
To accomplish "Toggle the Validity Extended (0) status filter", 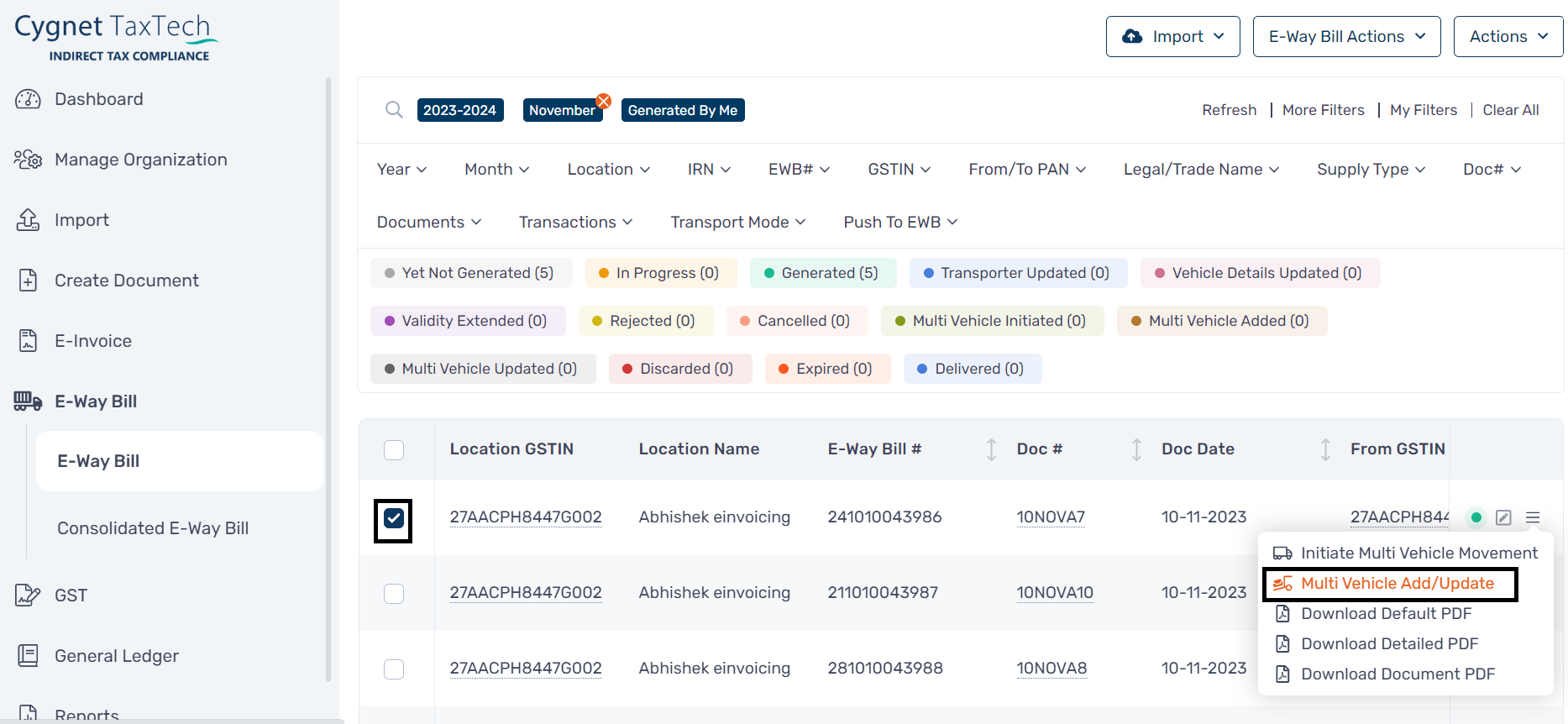I will pyautogui.click(x=468, y=321).
